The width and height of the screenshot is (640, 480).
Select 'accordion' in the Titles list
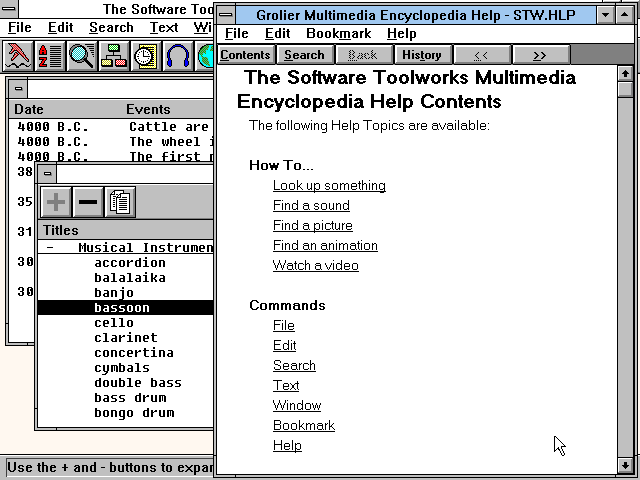[130, 262]
